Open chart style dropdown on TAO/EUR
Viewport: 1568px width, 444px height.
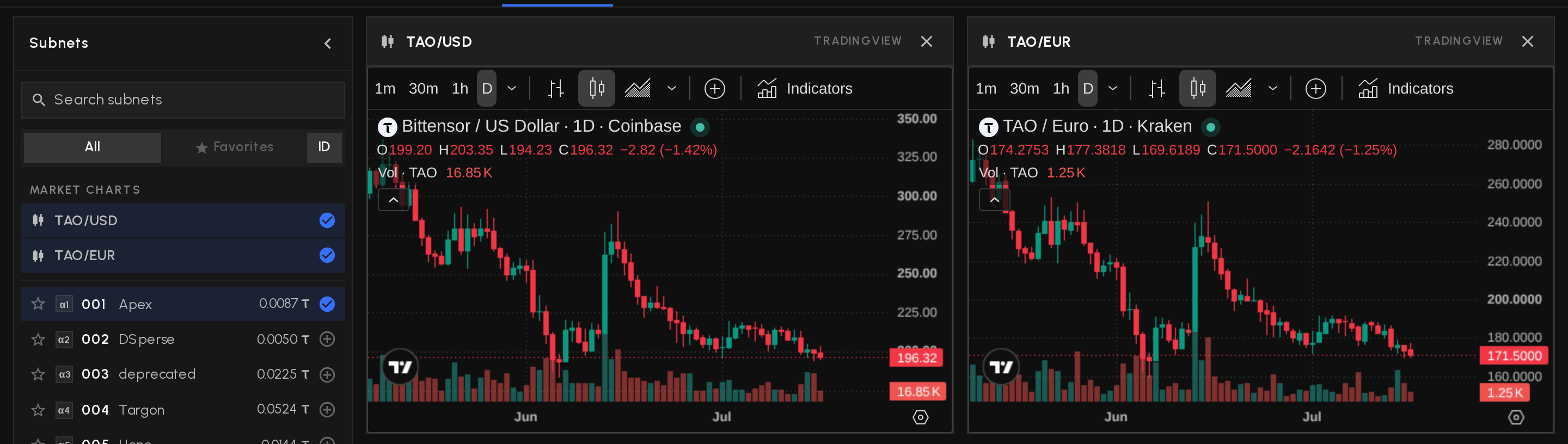pos(1272,89)
